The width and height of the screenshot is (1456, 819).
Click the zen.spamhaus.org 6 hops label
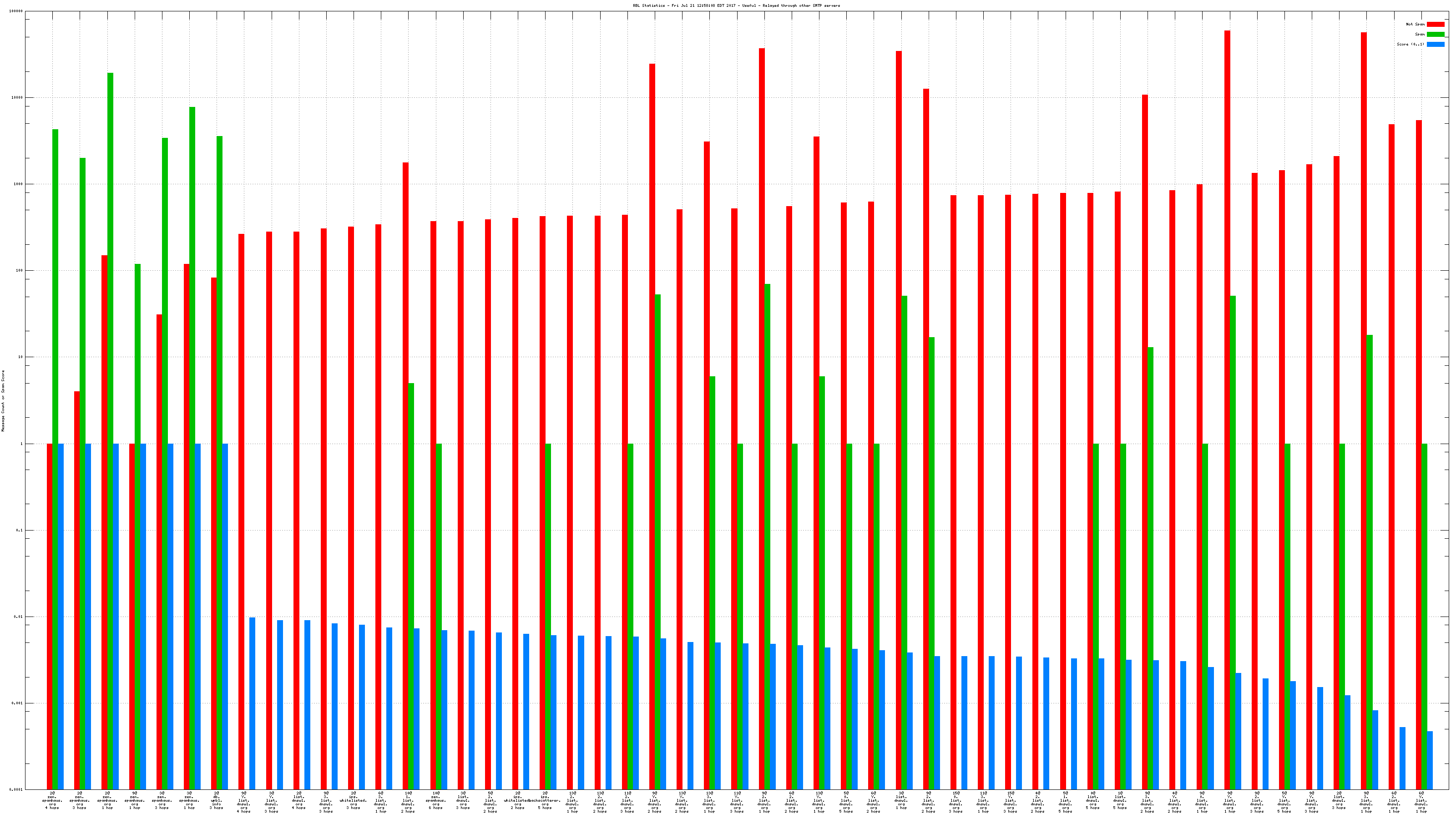(436, 800)
